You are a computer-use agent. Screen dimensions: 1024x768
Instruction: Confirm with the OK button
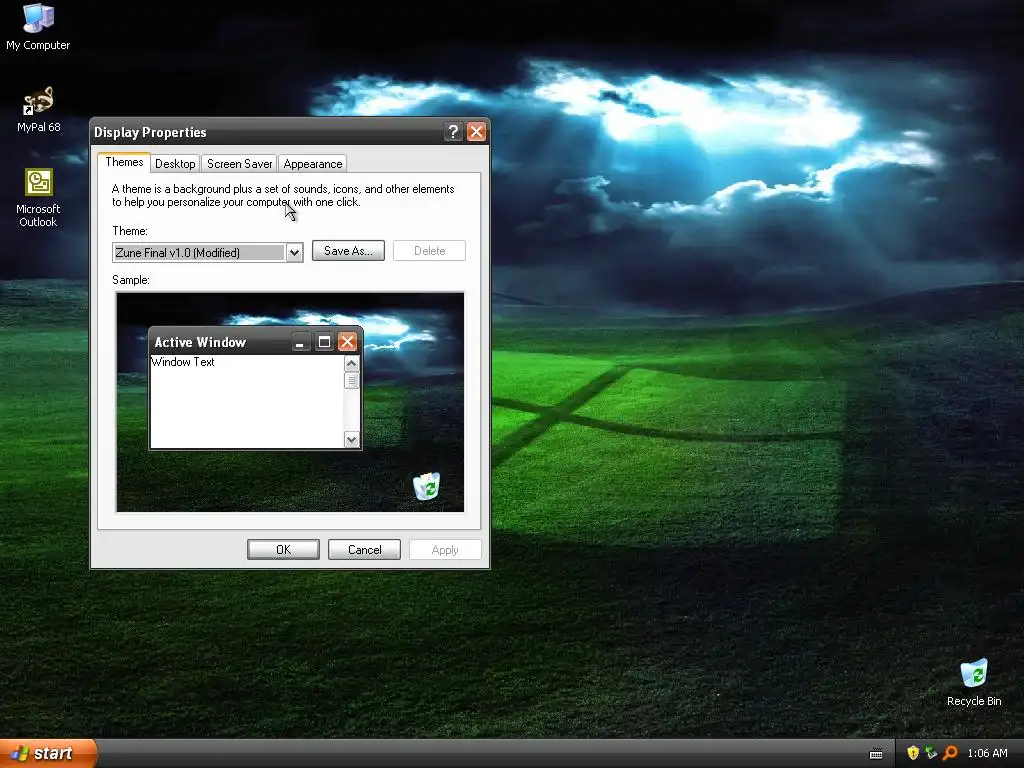[283, 550]
